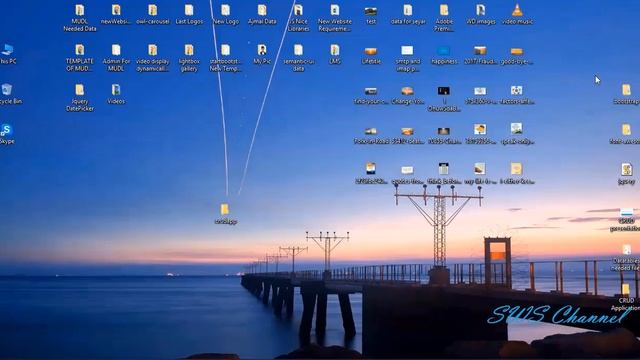The image size is (640, 360).
Task: Click the data for seyar folder
Action: pyautogui.click(x=408, y=15)
